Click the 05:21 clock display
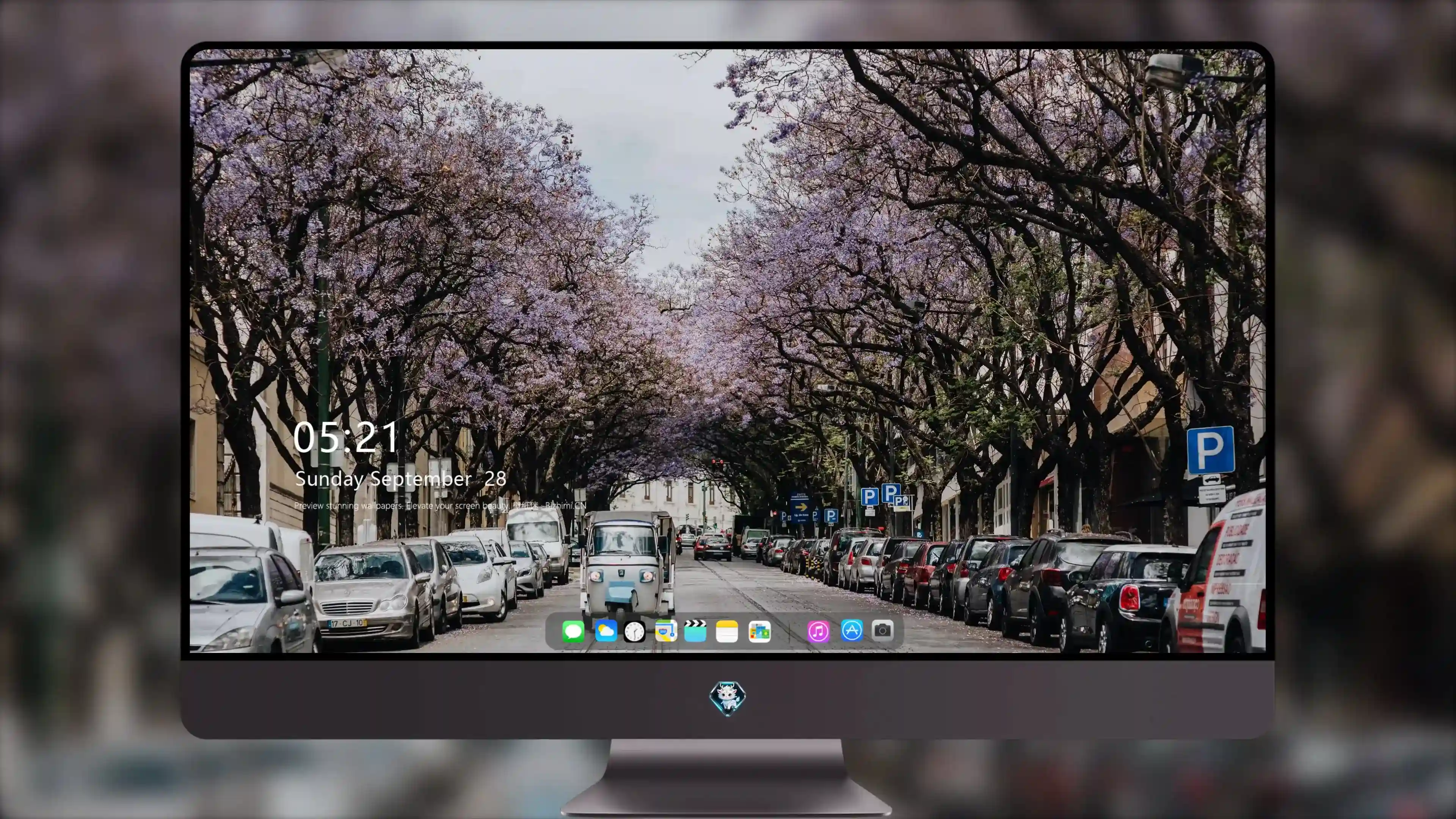1456x819 pixels. click(345, 438)
